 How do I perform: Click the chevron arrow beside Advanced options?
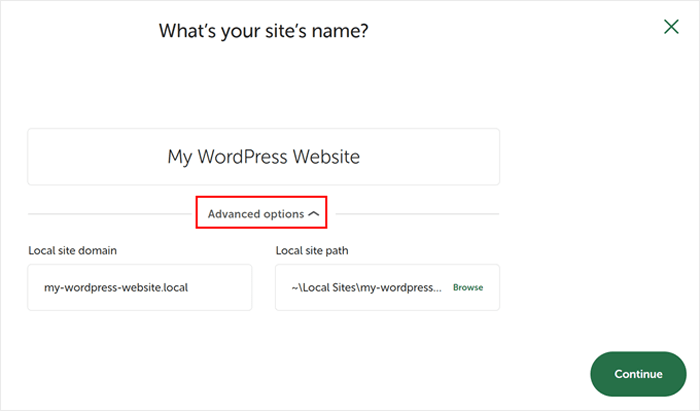tap(314, 214)
